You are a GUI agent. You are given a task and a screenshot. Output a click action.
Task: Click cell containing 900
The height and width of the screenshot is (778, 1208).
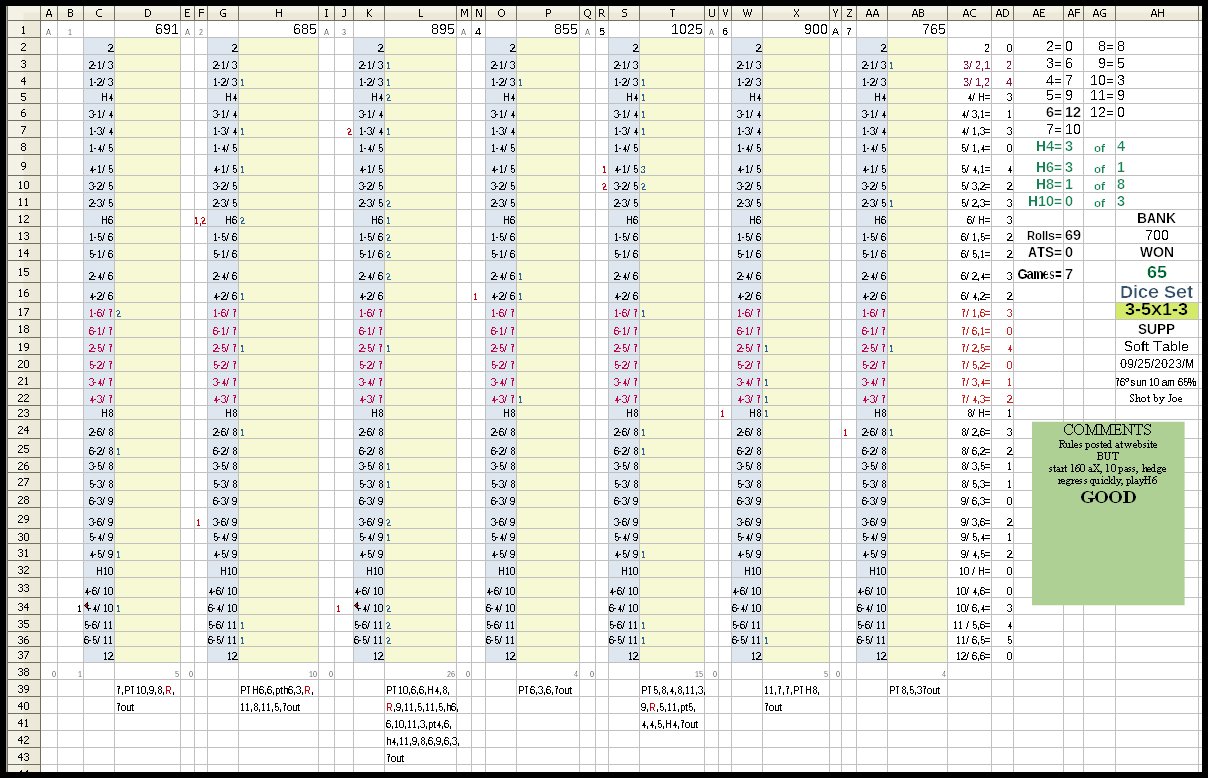tap(796, 30)
